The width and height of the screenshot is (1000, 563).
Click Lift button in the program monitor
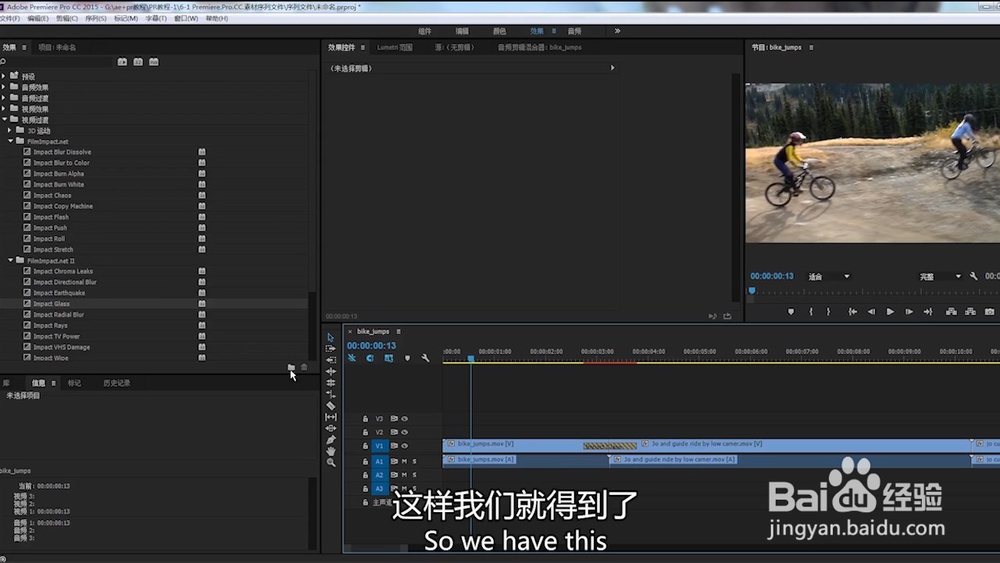(951, 312)
